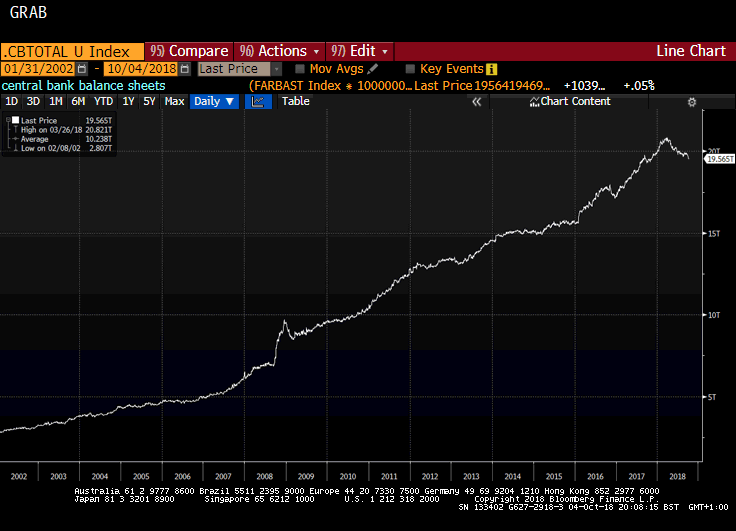Click the FARBAST Index formula text

click(331, 86)
